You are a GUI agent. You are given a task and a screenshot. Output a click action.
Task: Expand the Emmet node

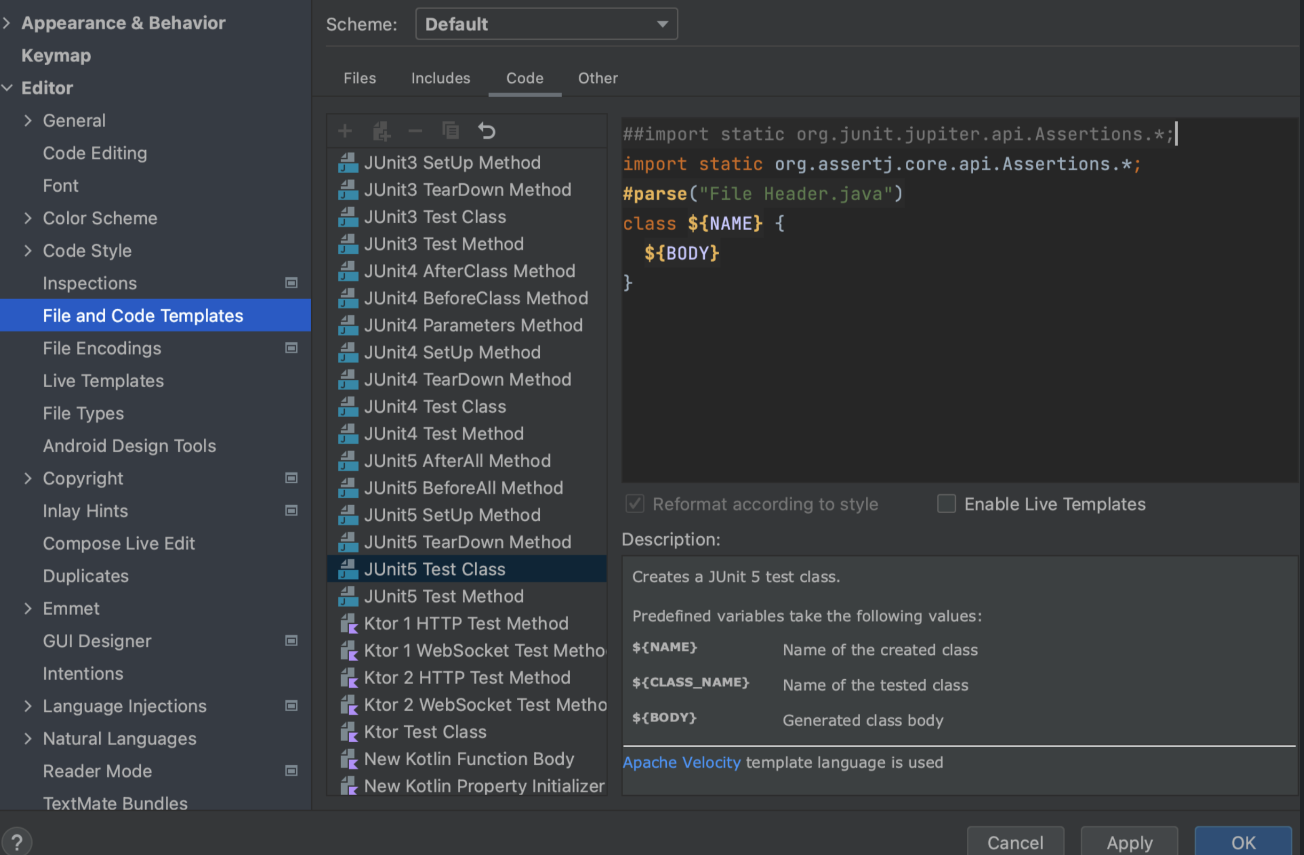point(28,609)
